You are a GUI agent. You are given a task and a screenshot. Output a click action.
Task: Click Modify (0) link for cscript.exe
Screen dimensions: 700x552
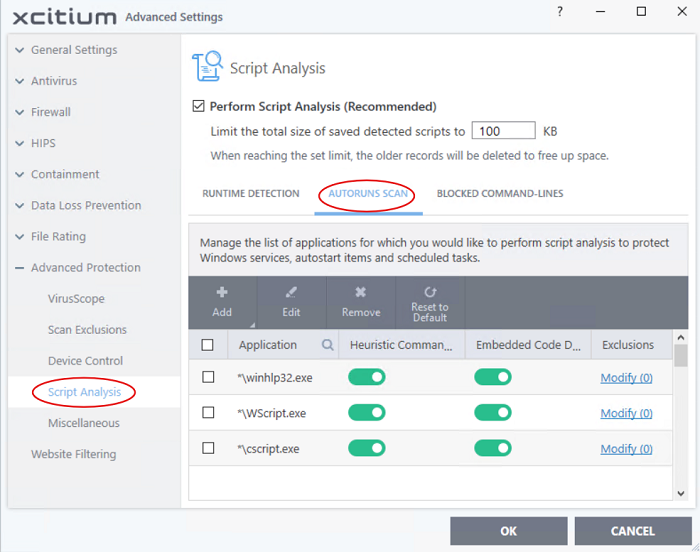pos(626,449)
